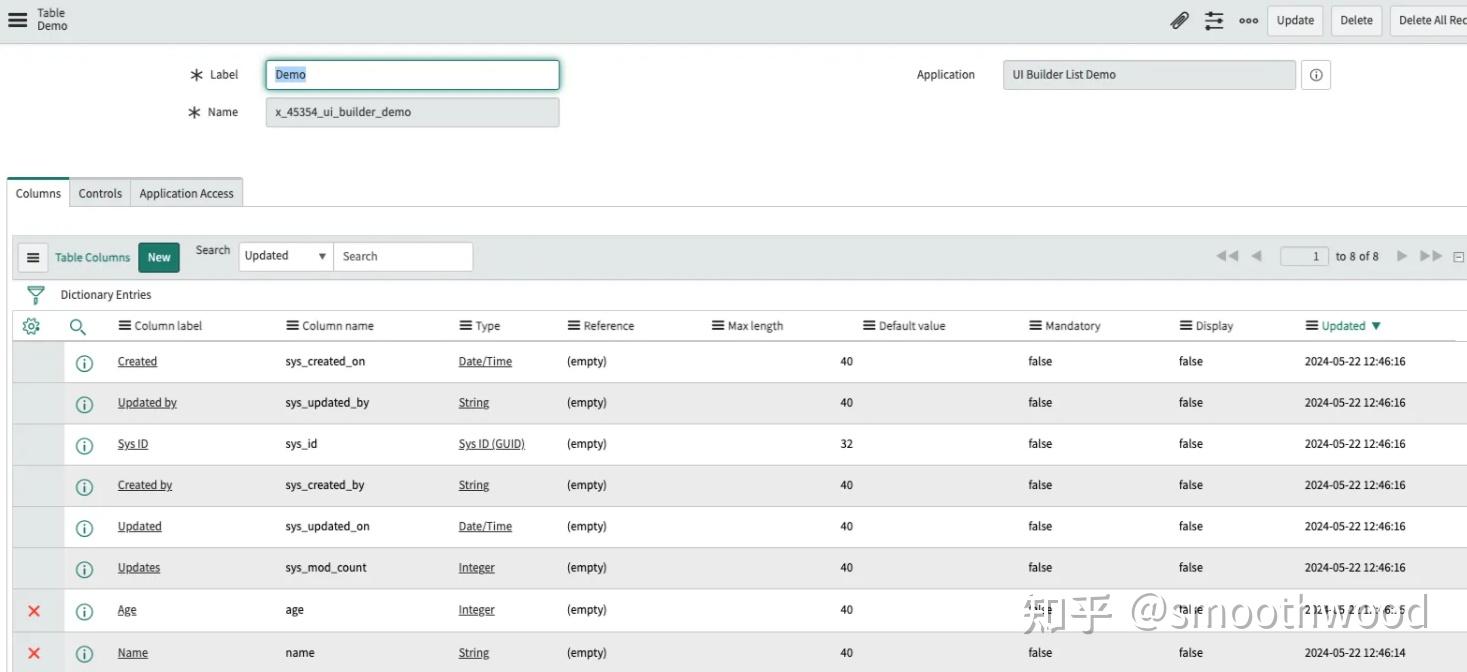Image resolution: width=1467 pixels, height=672 pixels.
Task: Click the list search text input box
Action: click(x=403, y=256)
